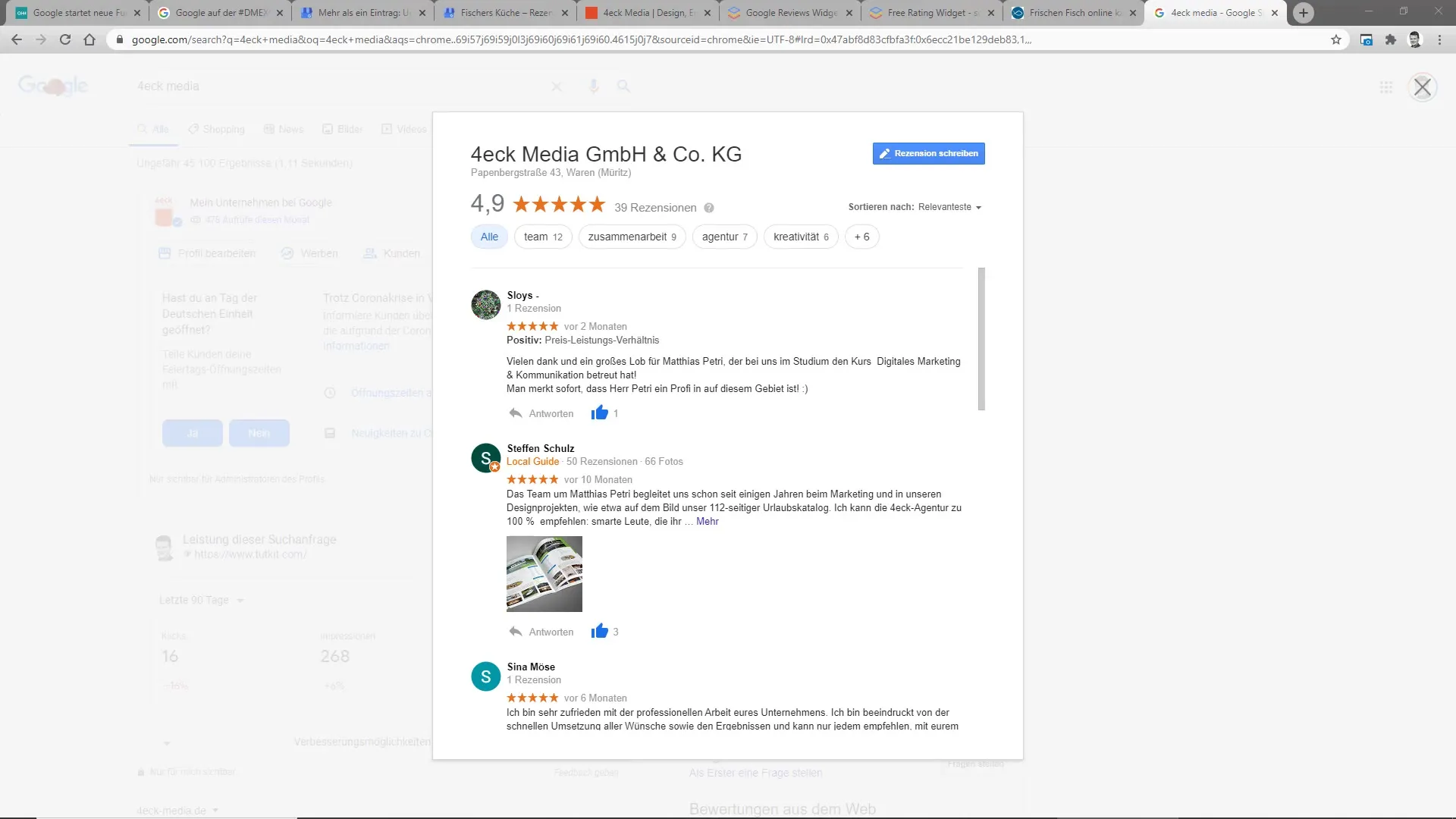
Task: Click the reviews panel scrollbar
Action: coord(981,338)
